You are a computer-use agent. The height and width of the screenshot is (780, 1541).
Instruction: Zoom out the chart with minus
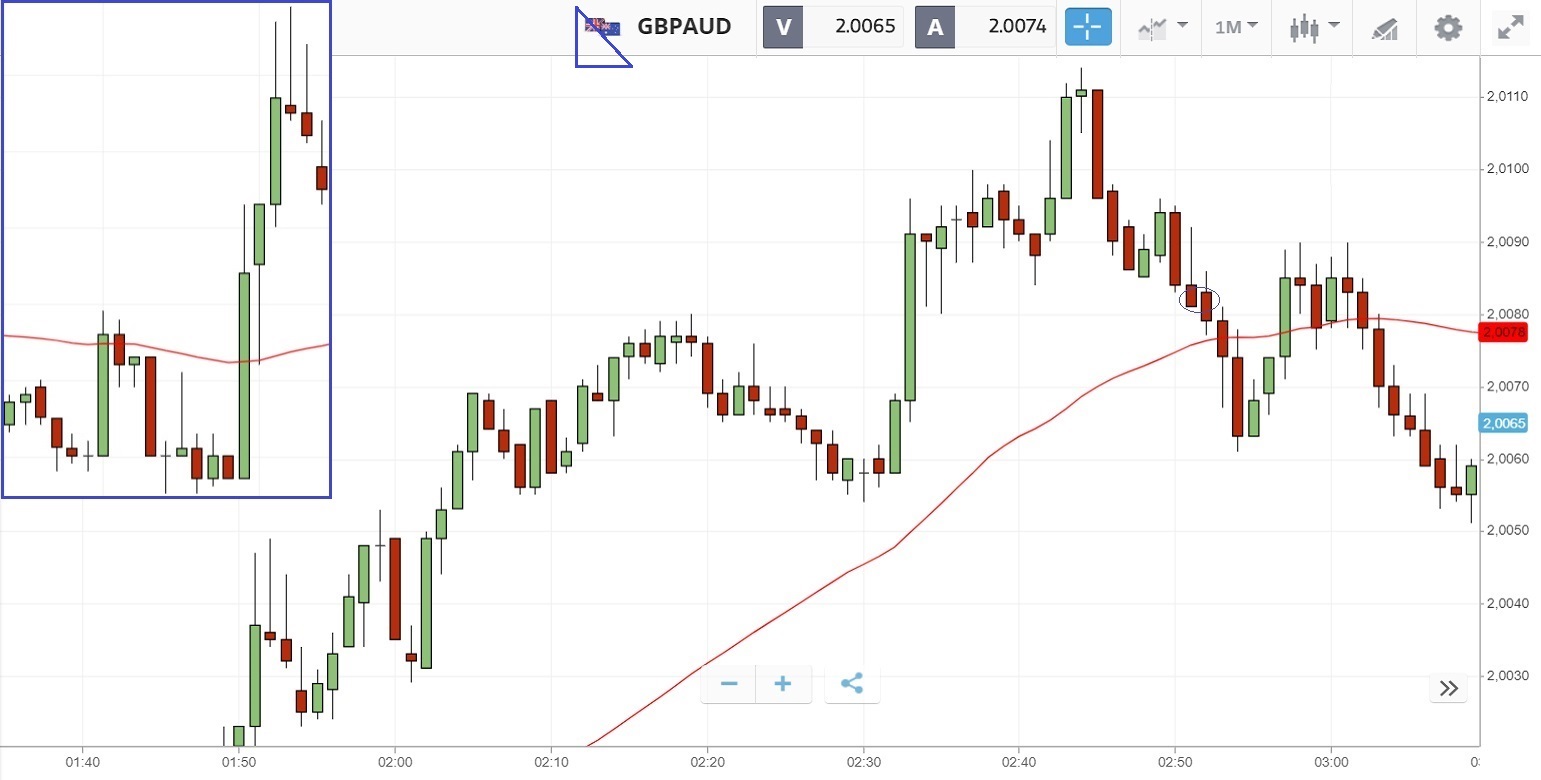[x=729, y=684]
